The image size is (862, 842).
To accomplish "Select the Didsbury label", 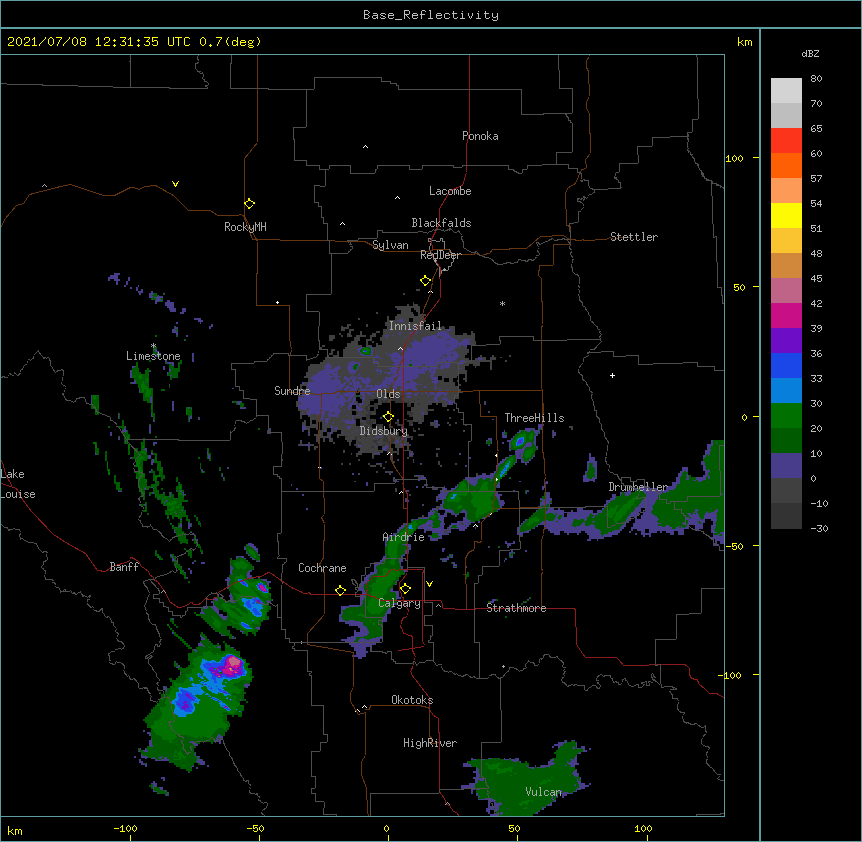I will (x=384, y=431).
